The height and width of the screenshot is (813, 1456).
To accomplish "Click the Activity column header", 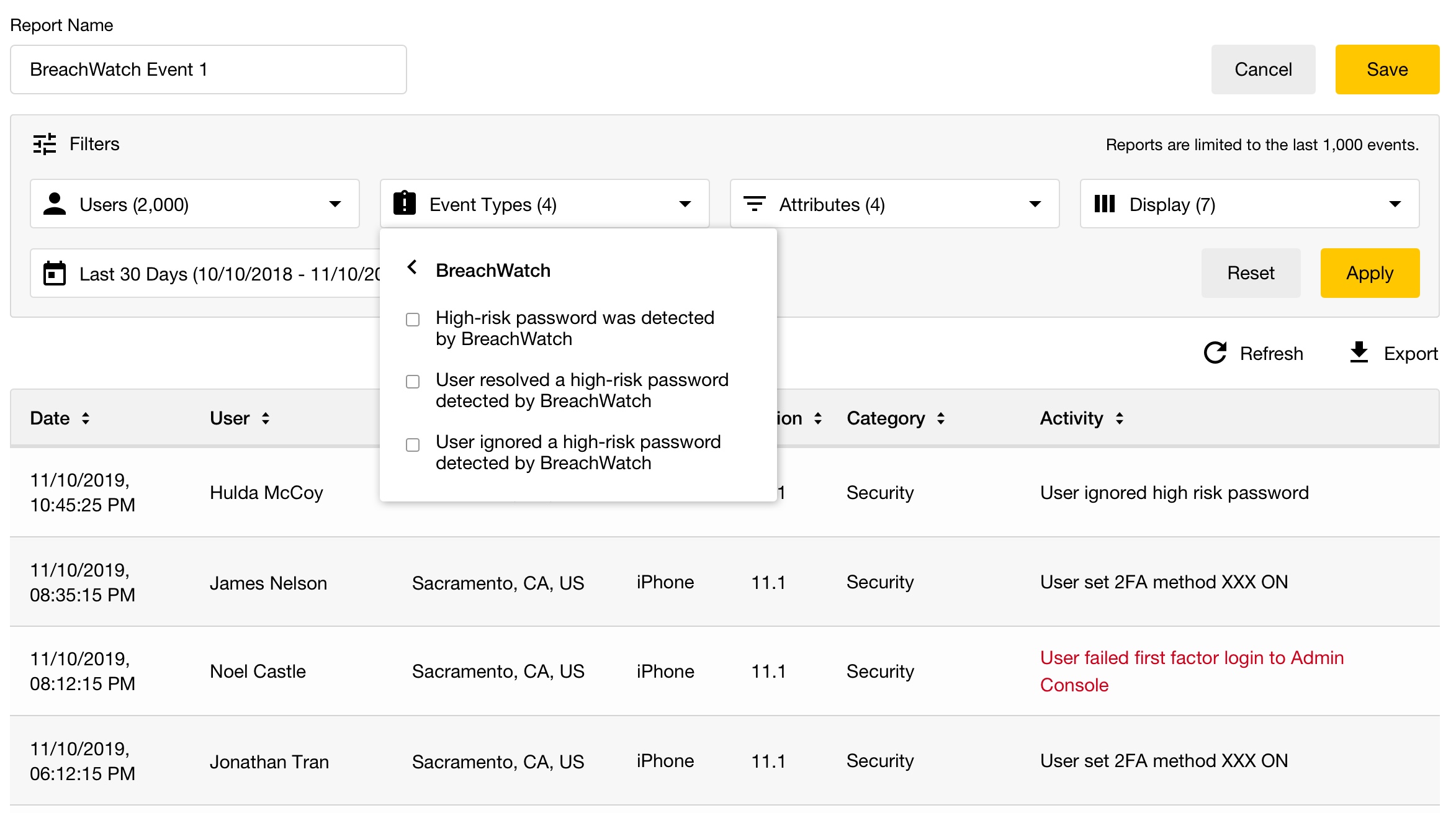I will [1072, 418].
